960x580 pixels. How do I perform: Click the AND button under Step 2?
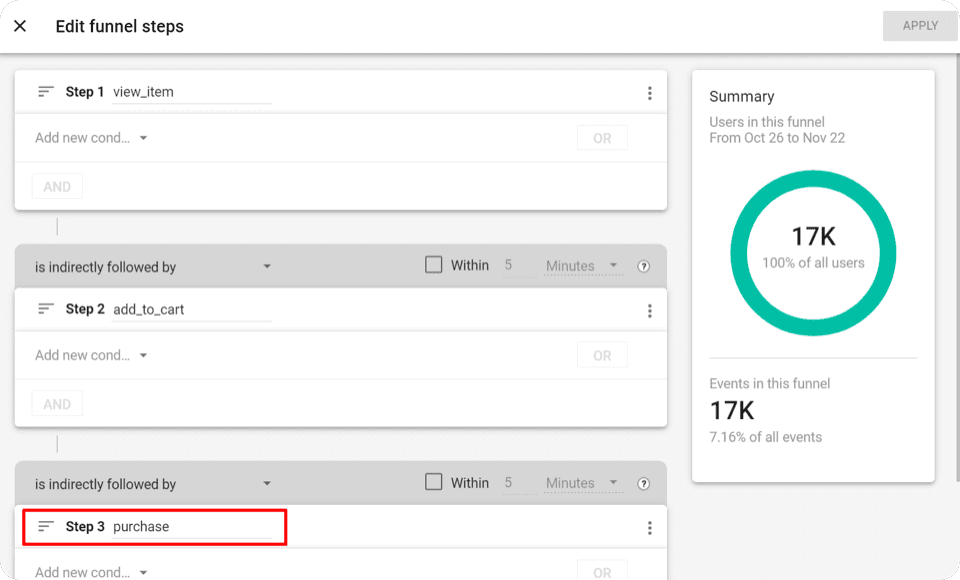pos(57,403)
